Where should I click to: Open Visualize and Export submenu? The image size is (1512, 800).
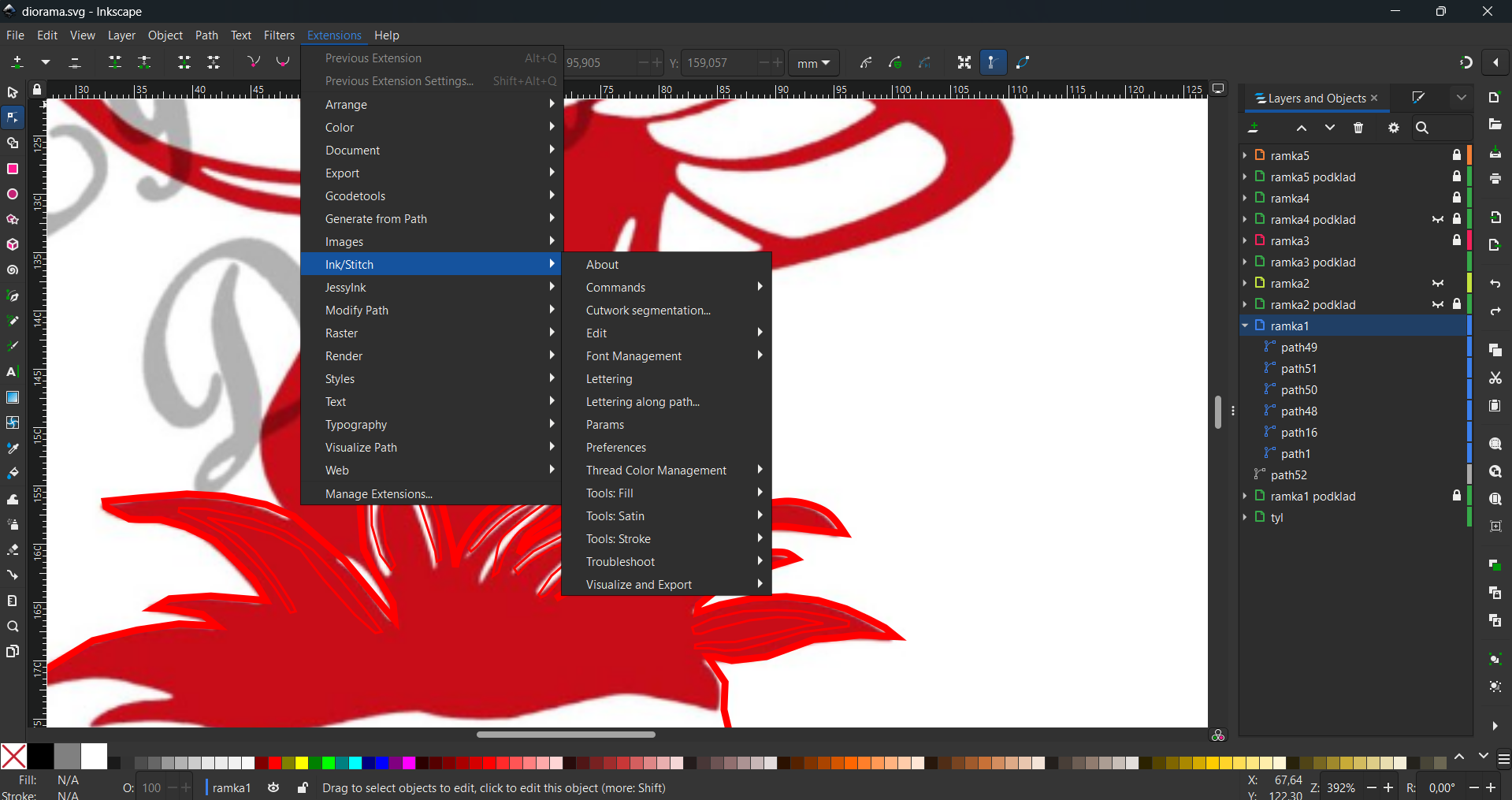coord(667,584)
